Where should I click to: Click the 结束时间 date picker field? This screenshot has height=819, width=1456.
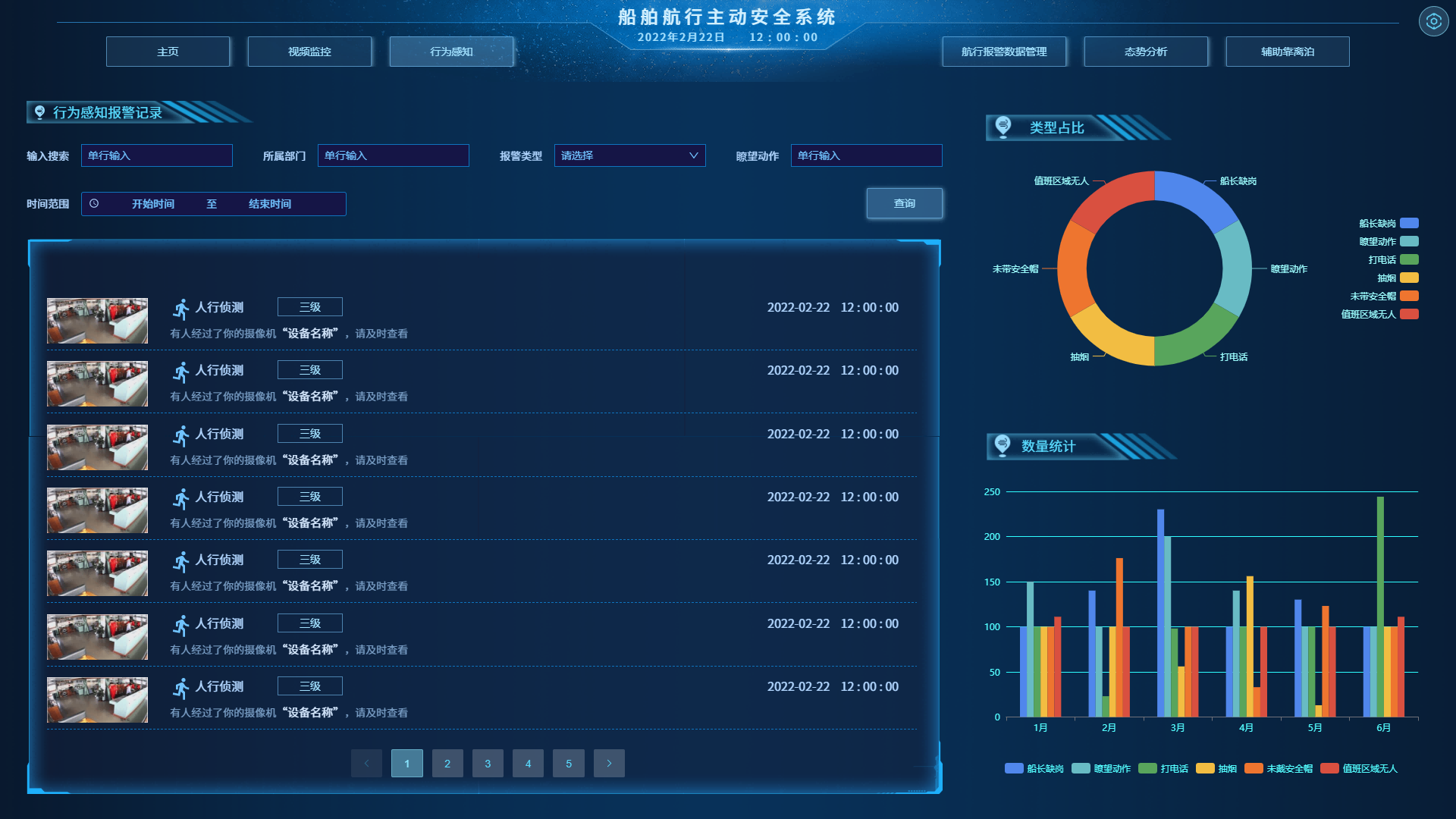tap(270, 204)
